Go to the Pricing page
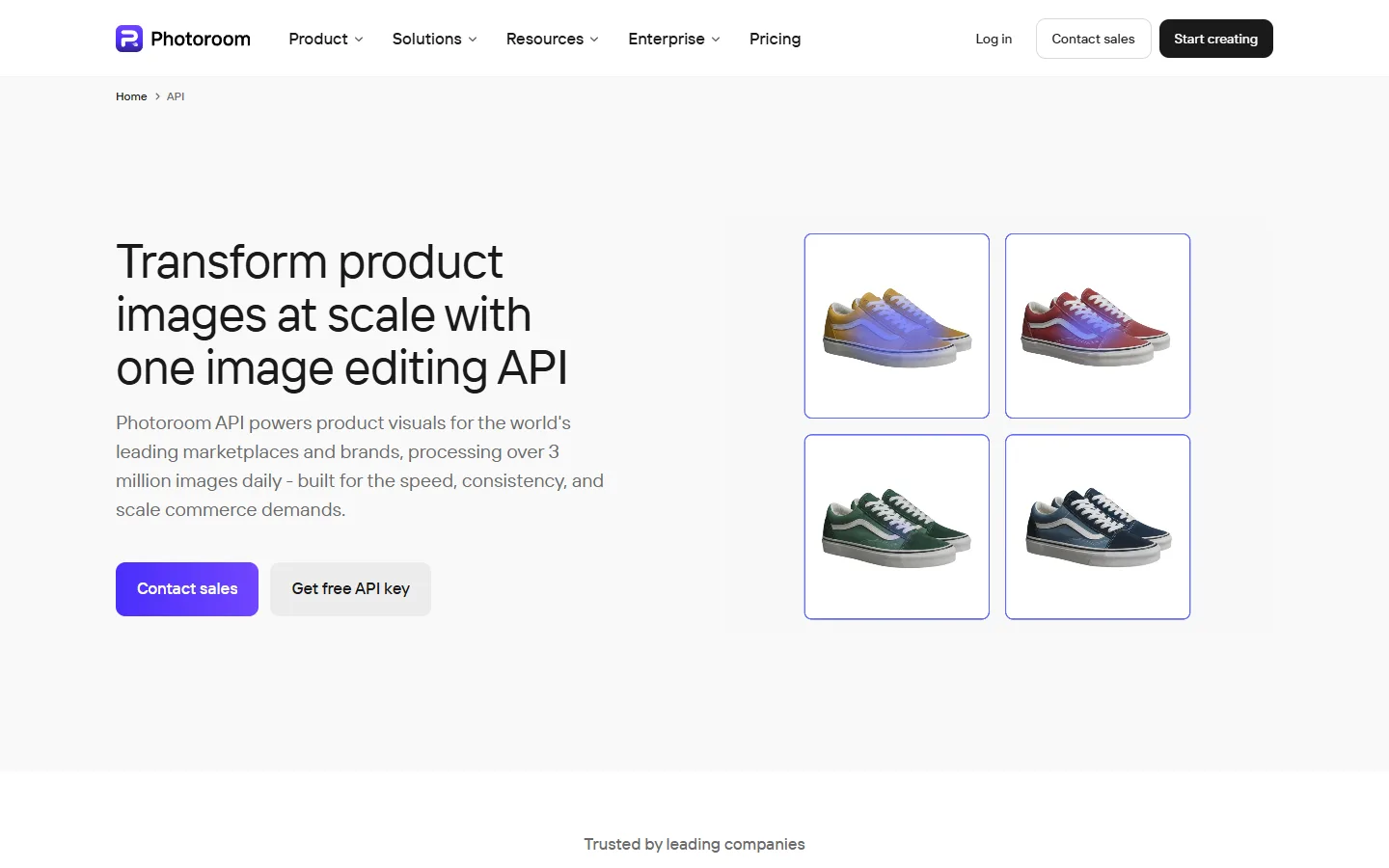This screenshot has height=868, width=1389. [x=775, y=39]
